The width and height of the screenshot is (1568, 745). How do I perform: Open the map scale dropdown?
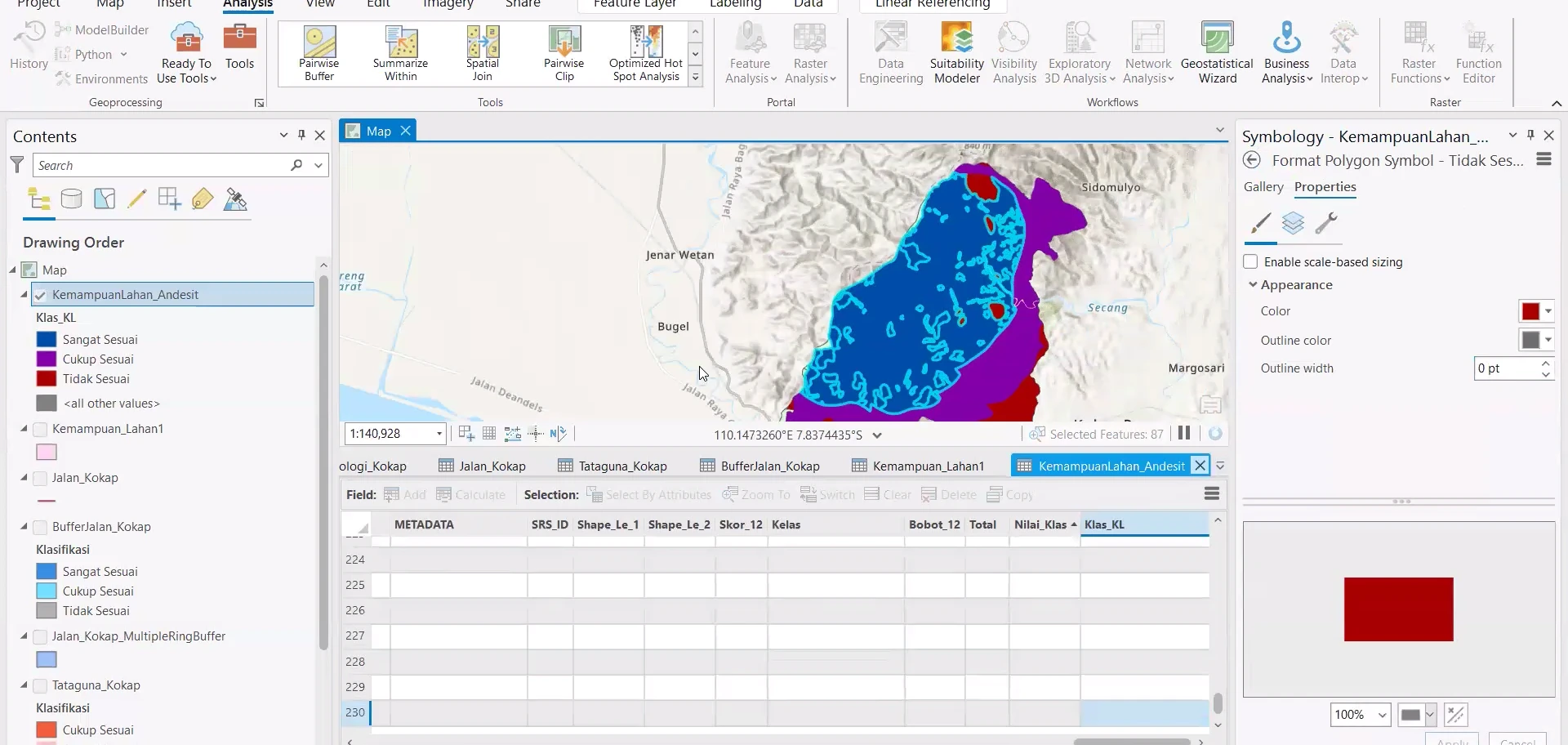pos(439,434)
